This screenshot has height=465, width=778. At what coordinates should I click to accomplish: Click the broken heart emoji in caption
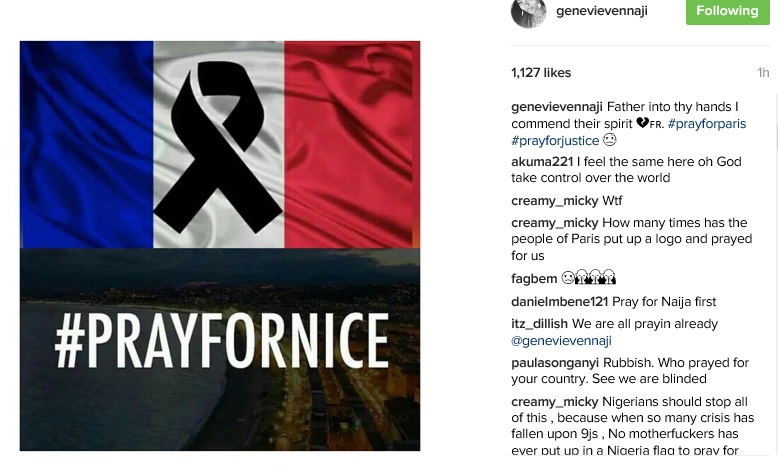point(642,124)
